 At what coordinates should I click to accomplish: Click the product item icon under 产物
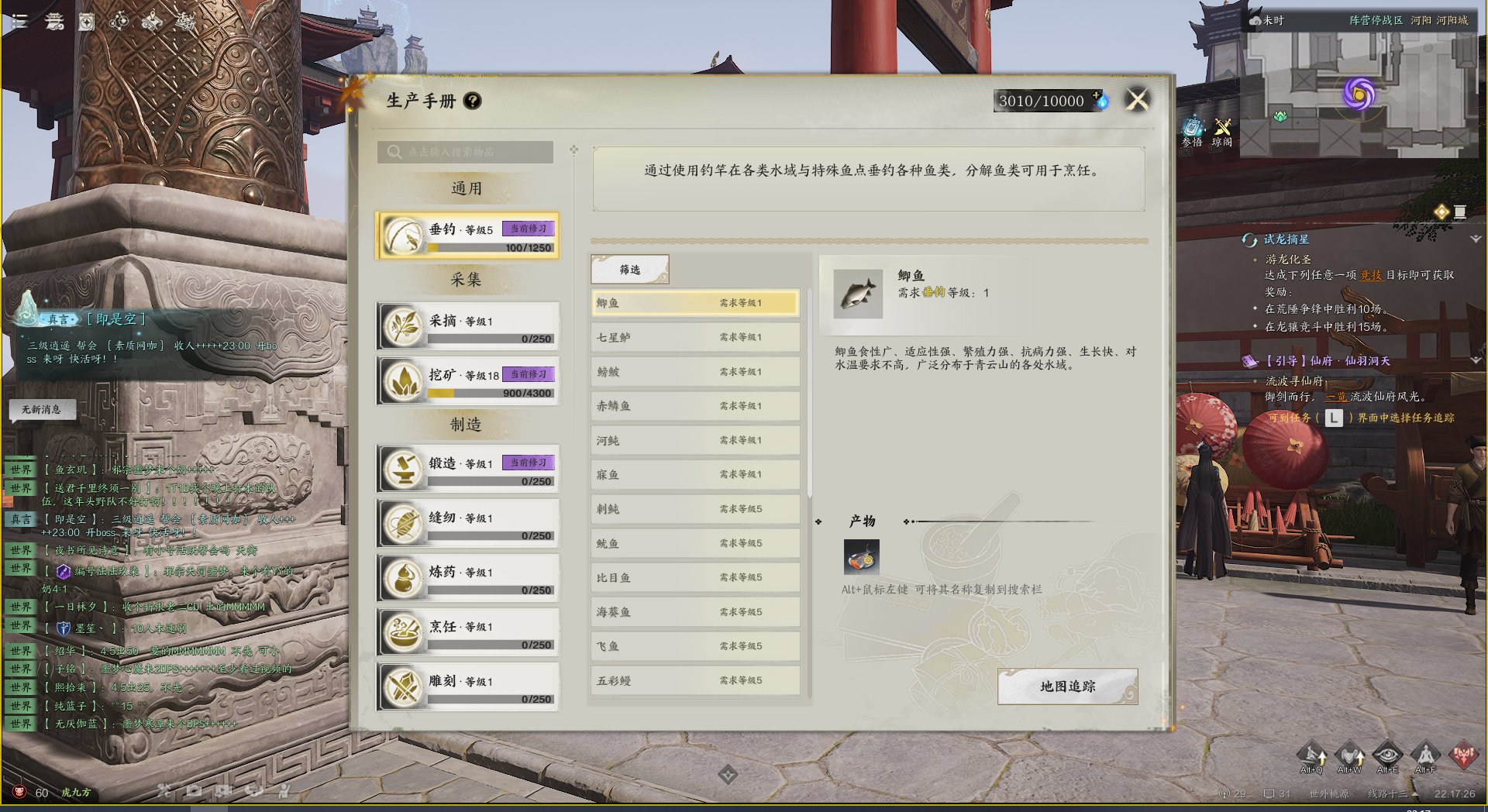pyautogui.click(x=861, y=556)
